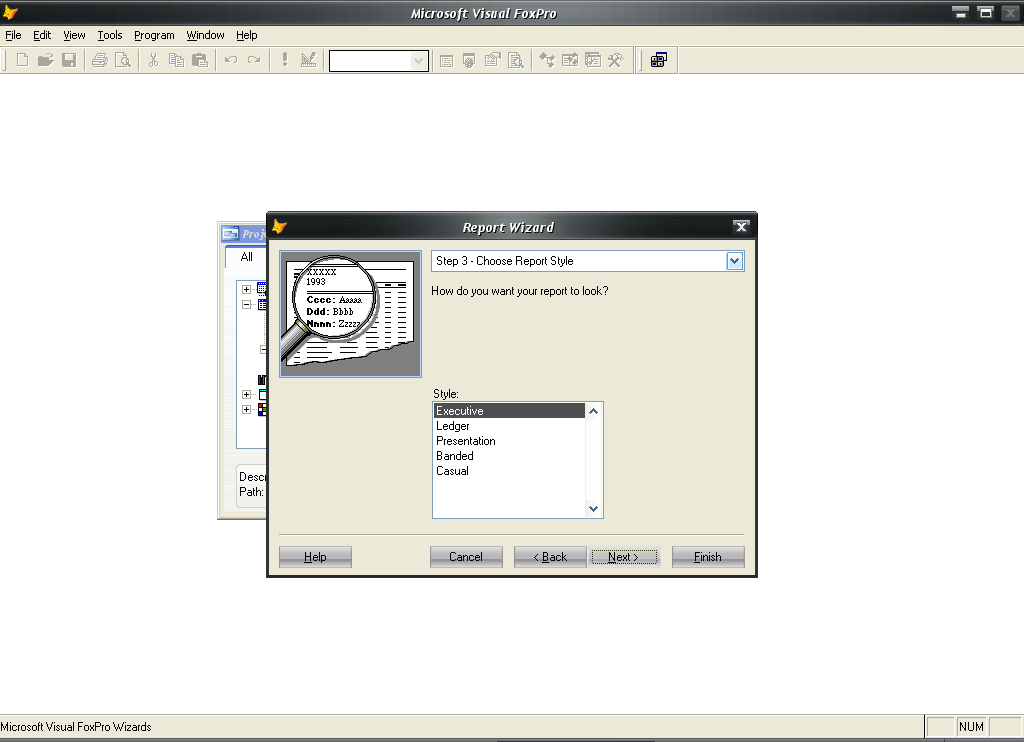The width and height of the screenshot is (1024, 742).
Task: Click the Undo arrow icon
Action: (x=231, y=60)
